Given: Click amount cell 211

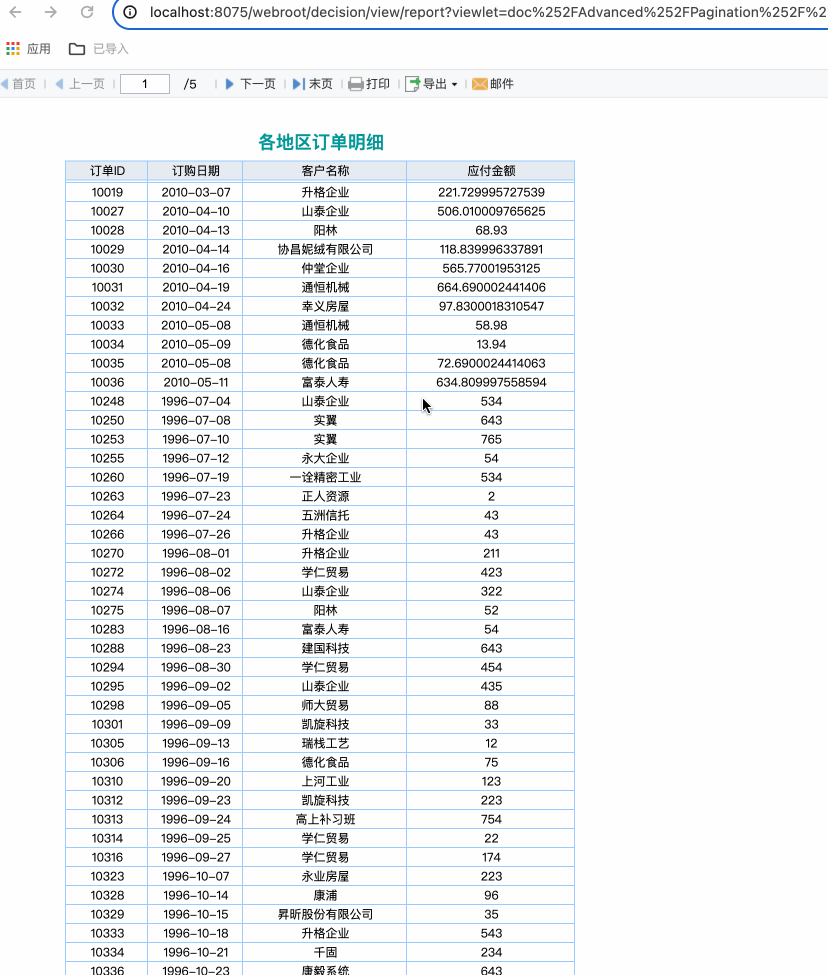Looking at the screenshot, I should tap(490, 553).
